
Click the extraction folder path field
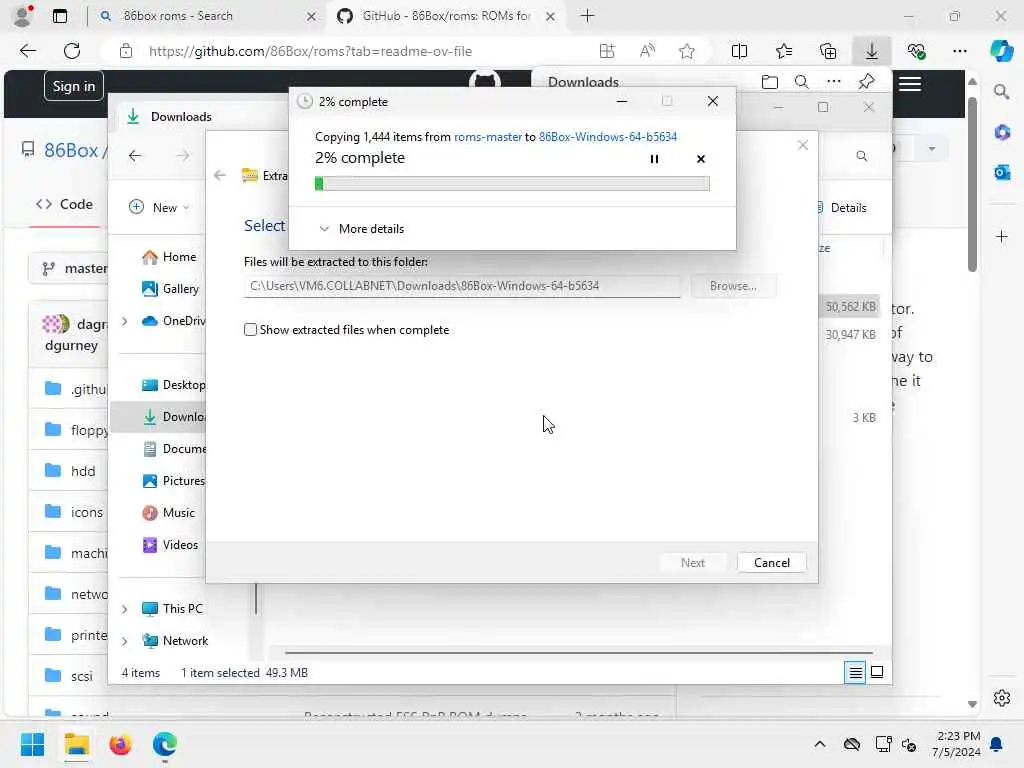click(x=462, y=286)
